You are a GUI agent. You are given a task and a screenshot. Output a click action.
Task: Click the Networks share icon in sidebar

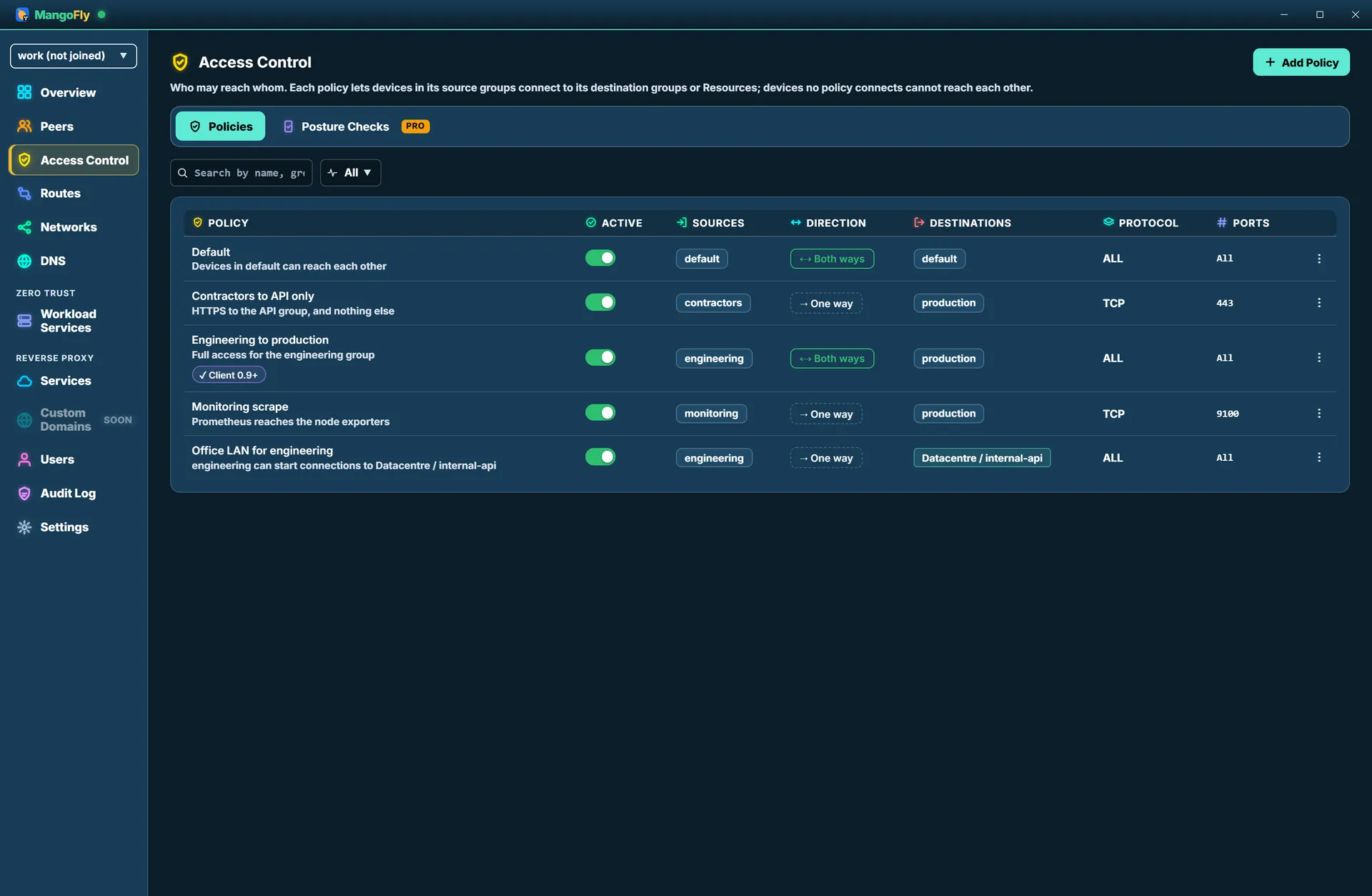tap(24, 227)
